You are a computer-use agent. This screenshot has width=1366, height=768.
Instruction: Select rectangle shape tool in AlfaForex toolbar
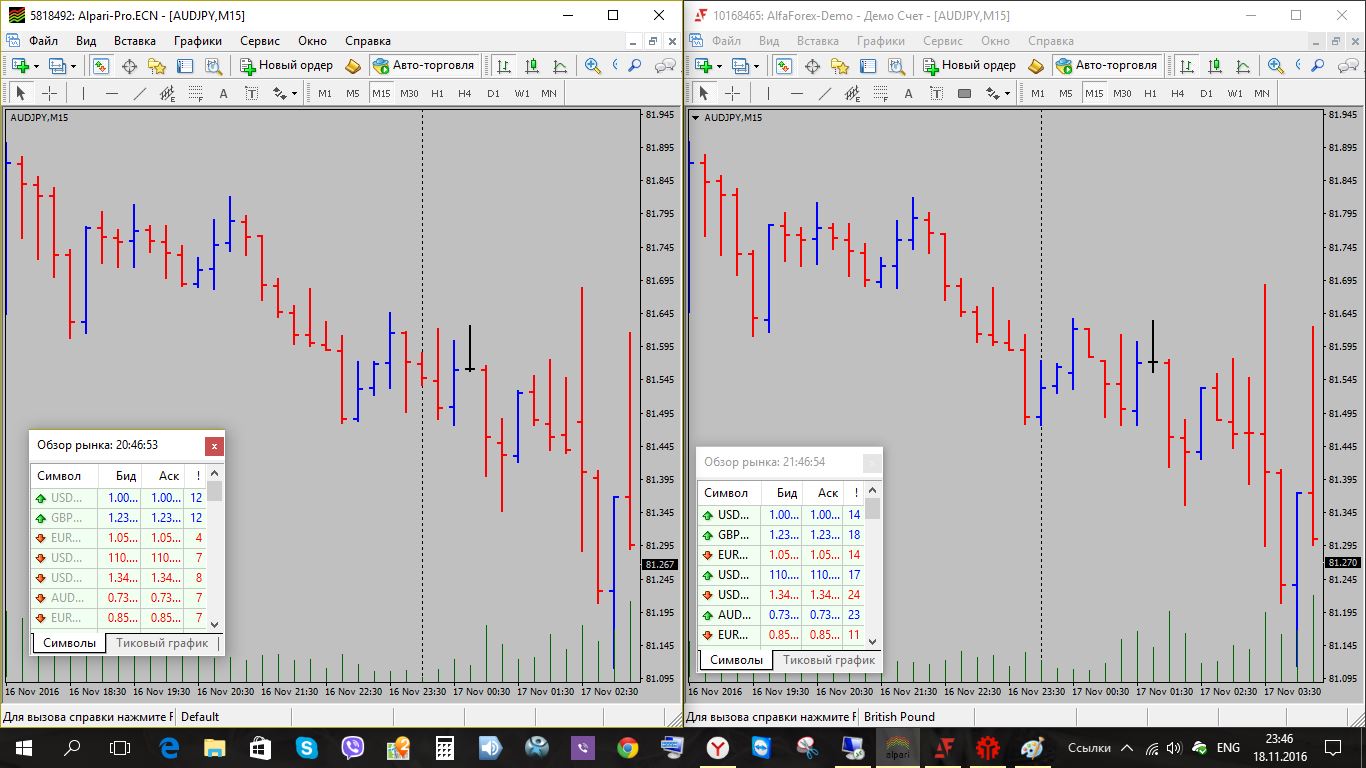point(964,93)
